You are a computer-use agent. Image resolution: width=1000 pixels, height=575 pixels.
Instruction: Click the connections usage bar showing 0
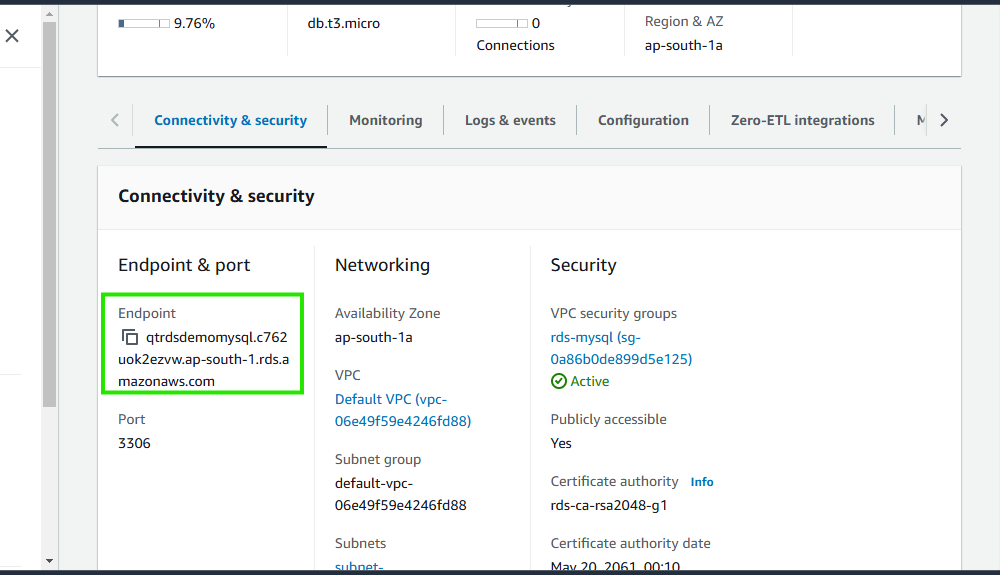tap(502, 24)
